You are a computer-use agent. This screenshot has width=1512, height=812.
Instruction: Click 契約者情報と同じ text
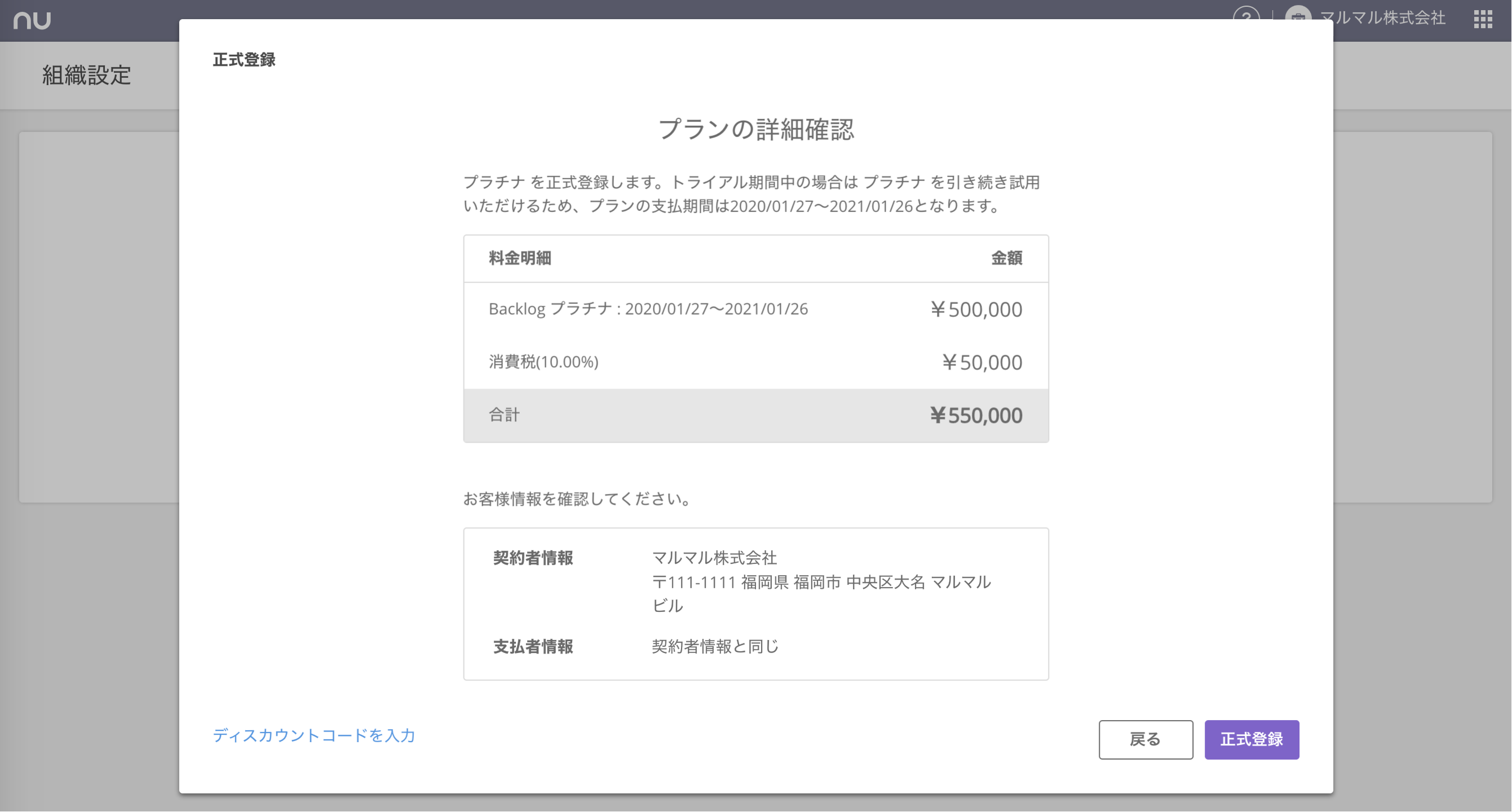pyautogui.click(x=715, y=646)
